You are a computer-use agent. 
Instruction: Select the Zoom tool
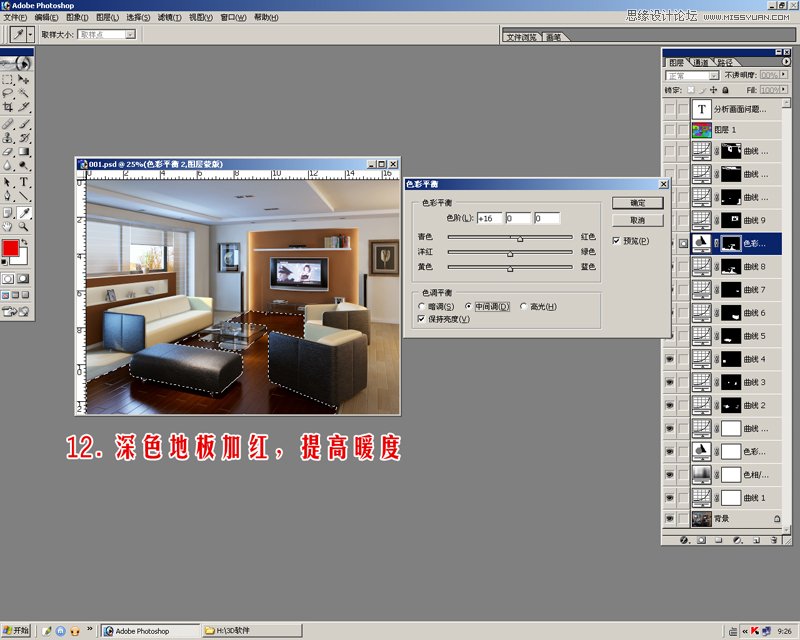(x=23, y=226)
